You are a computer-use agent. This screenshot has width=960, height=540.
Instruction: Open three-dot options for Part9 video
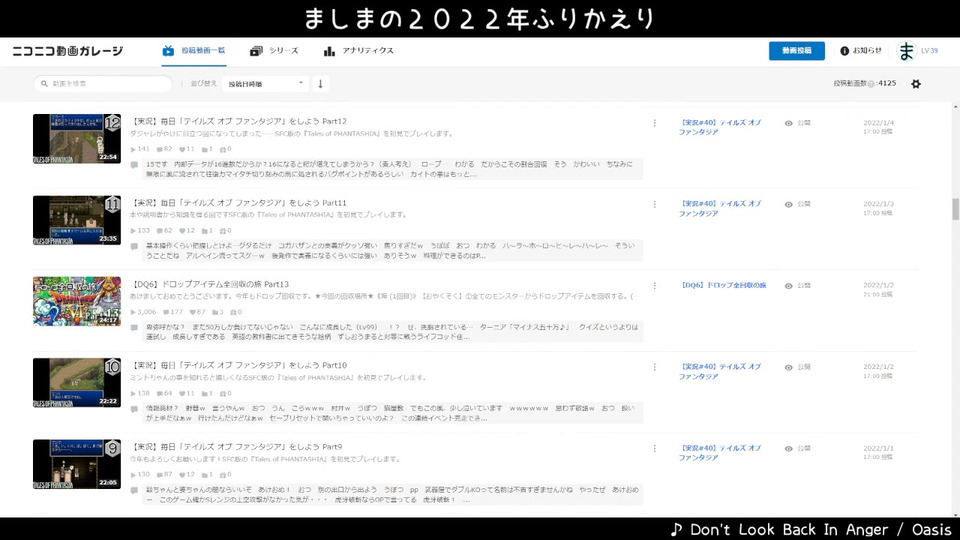pyautogui.click(x=654, y=449)
